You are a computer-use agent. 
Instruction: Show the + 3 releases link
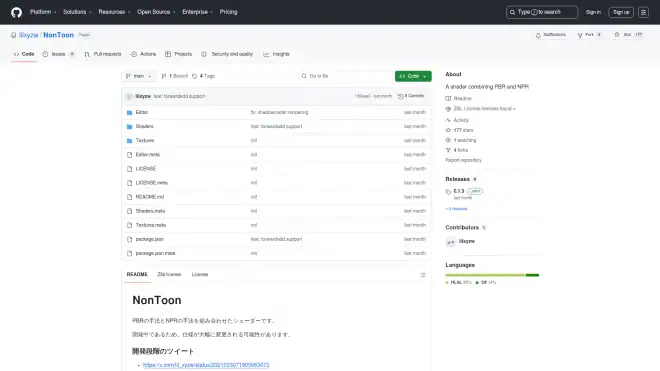coord(456,209)
